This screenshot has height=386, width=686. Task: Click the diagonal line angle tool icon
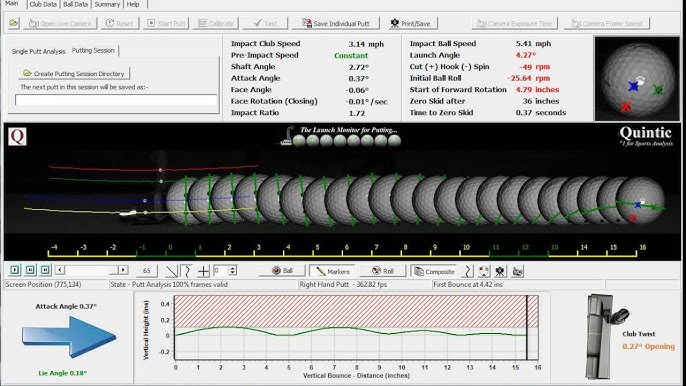pyautogui.click(x=172, y=271)
